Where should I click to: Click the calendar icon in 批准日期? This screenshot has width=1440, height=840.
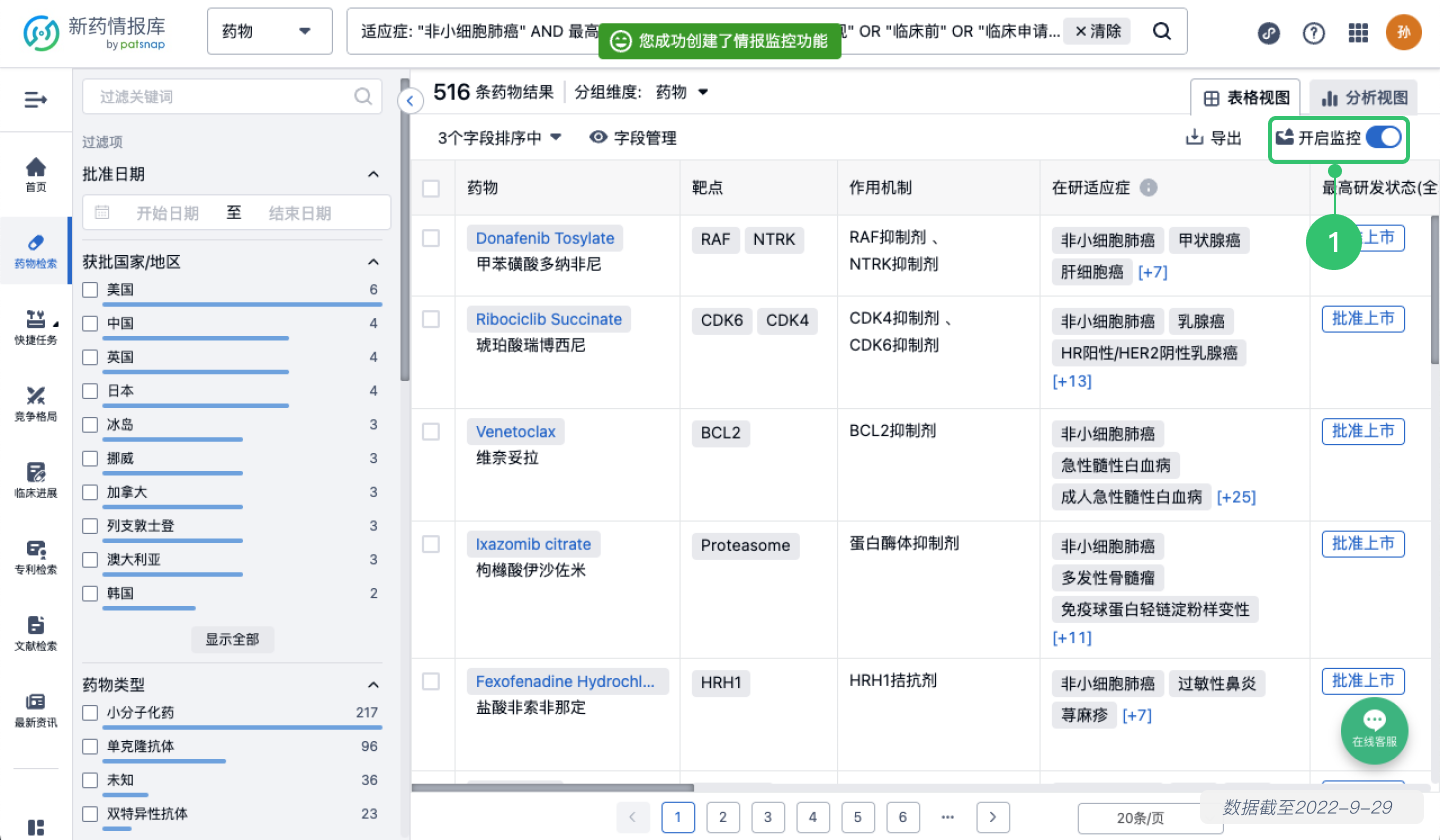[102, 212]
